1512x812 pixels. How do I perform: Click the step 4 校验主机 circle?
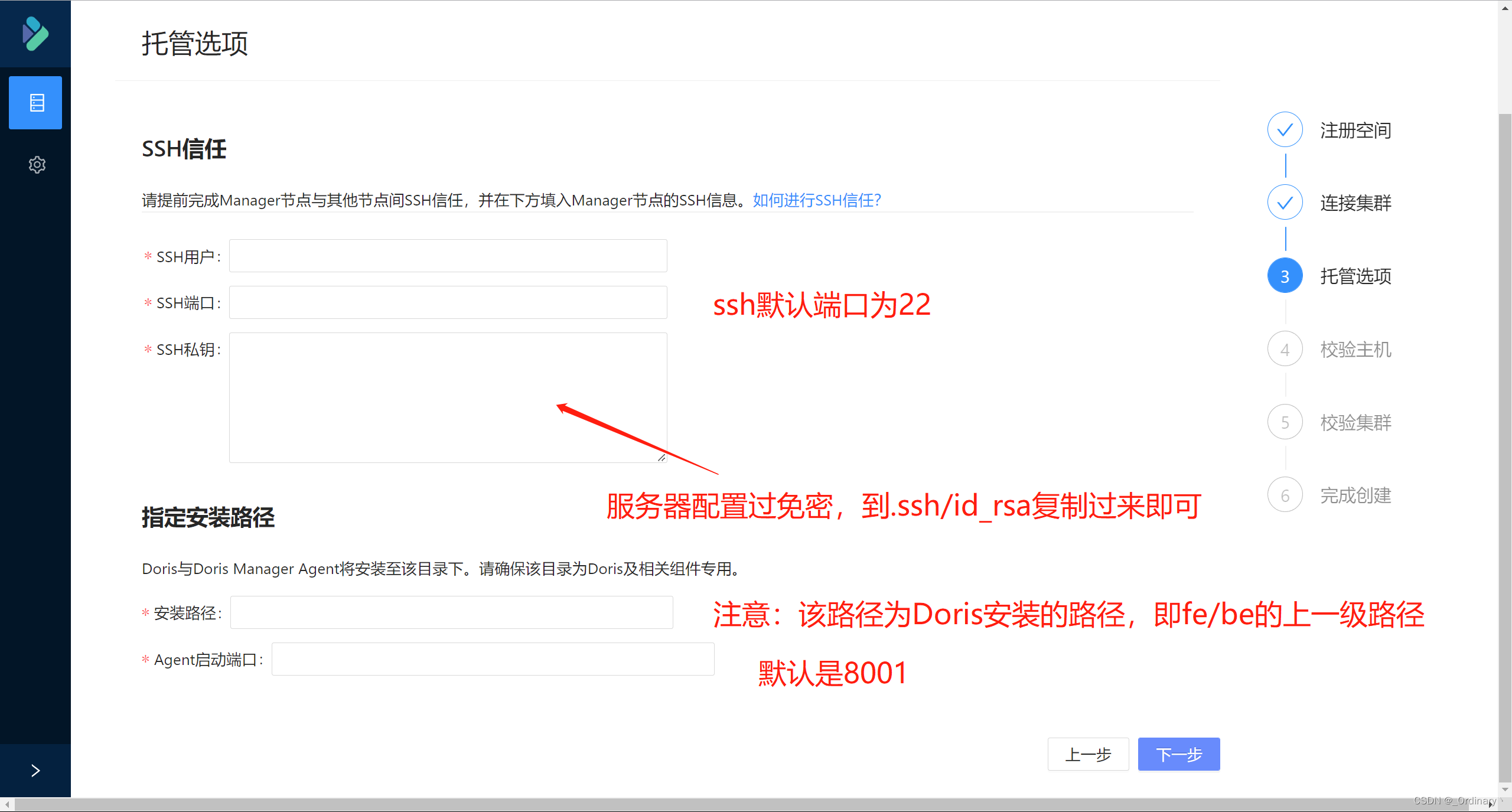pyautogui.click(x=1285, y=349)
